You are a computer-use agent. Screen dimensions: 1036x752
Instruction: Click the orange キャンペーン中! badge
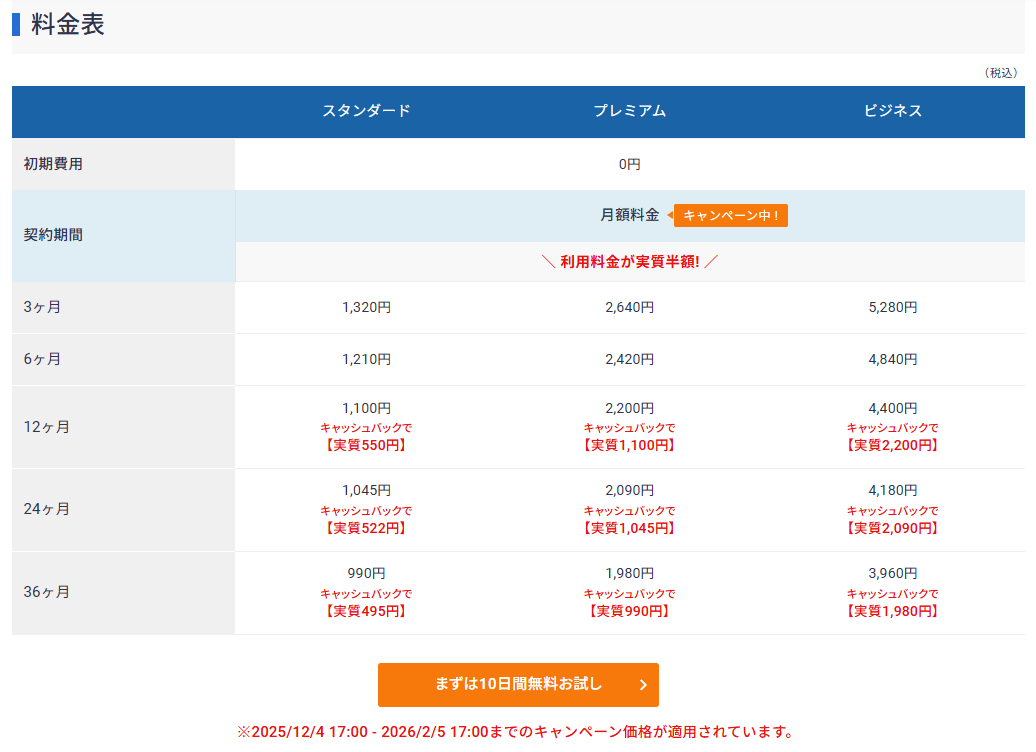click(730, 215)
